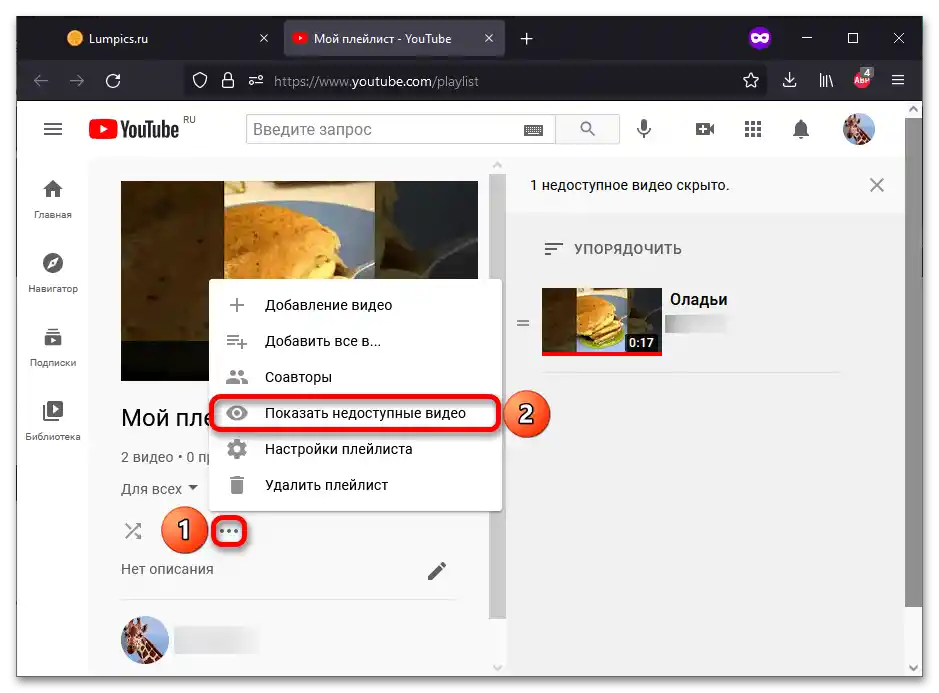Open the on-screen keyboard in search box

(533, 130)
